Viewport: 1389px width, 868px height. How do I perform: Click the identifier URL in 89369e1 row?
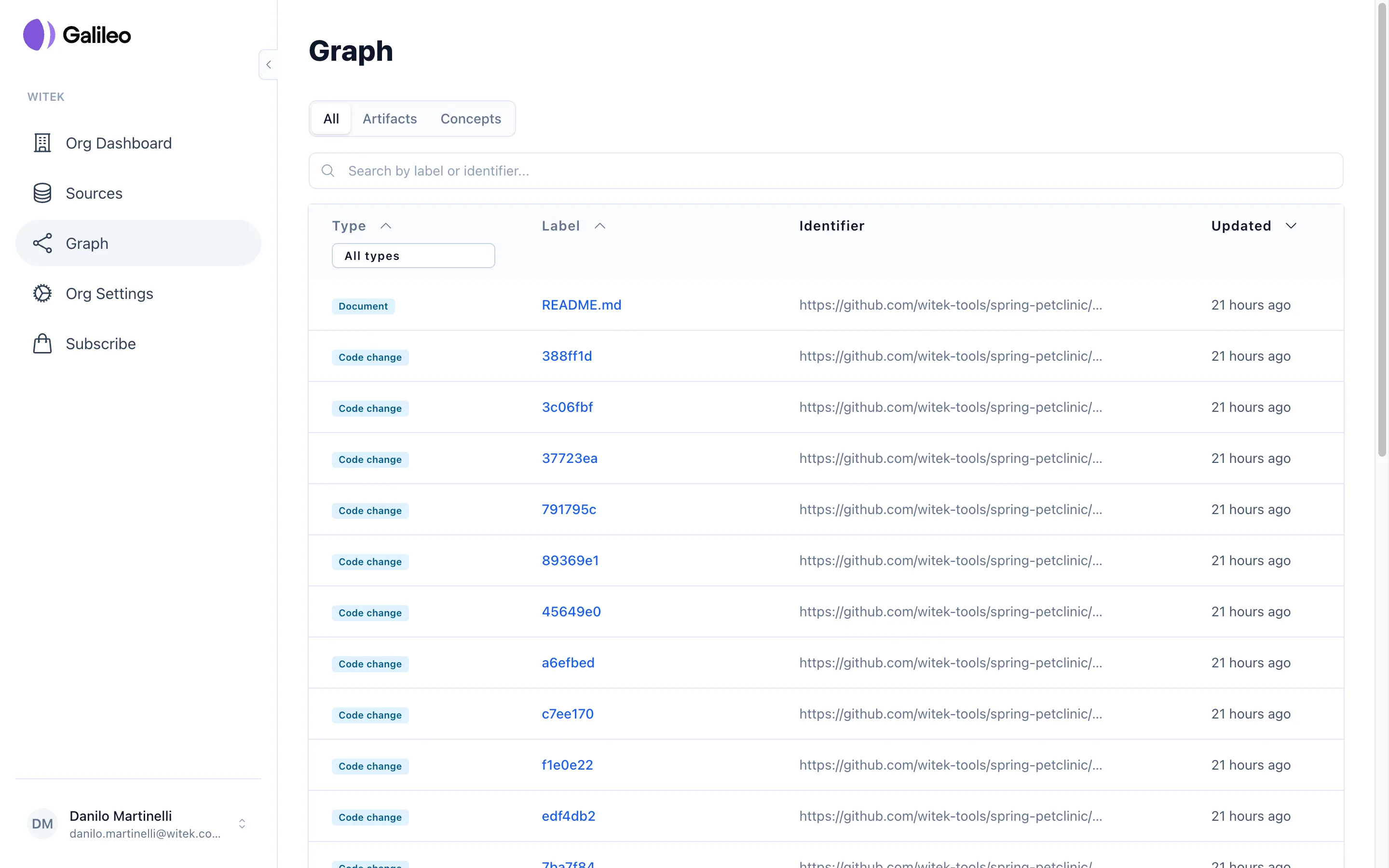pos(951,560)
